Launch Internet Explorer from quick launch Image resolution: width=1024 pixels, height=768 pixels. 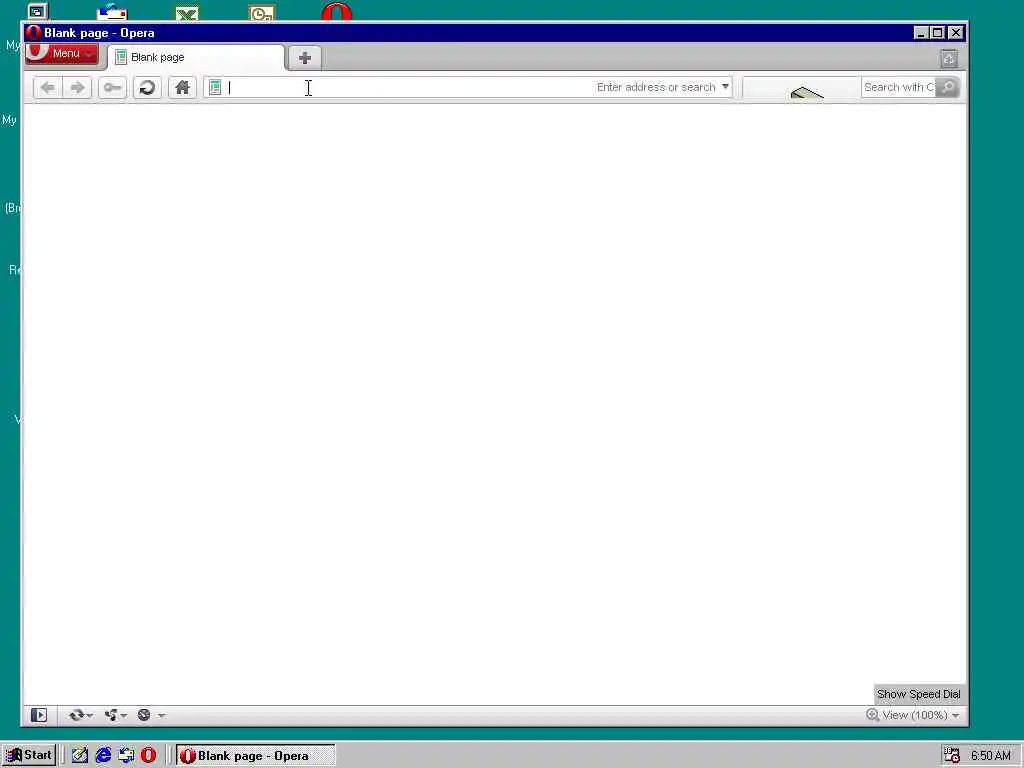pyautogui.click(x=103, y=756)
